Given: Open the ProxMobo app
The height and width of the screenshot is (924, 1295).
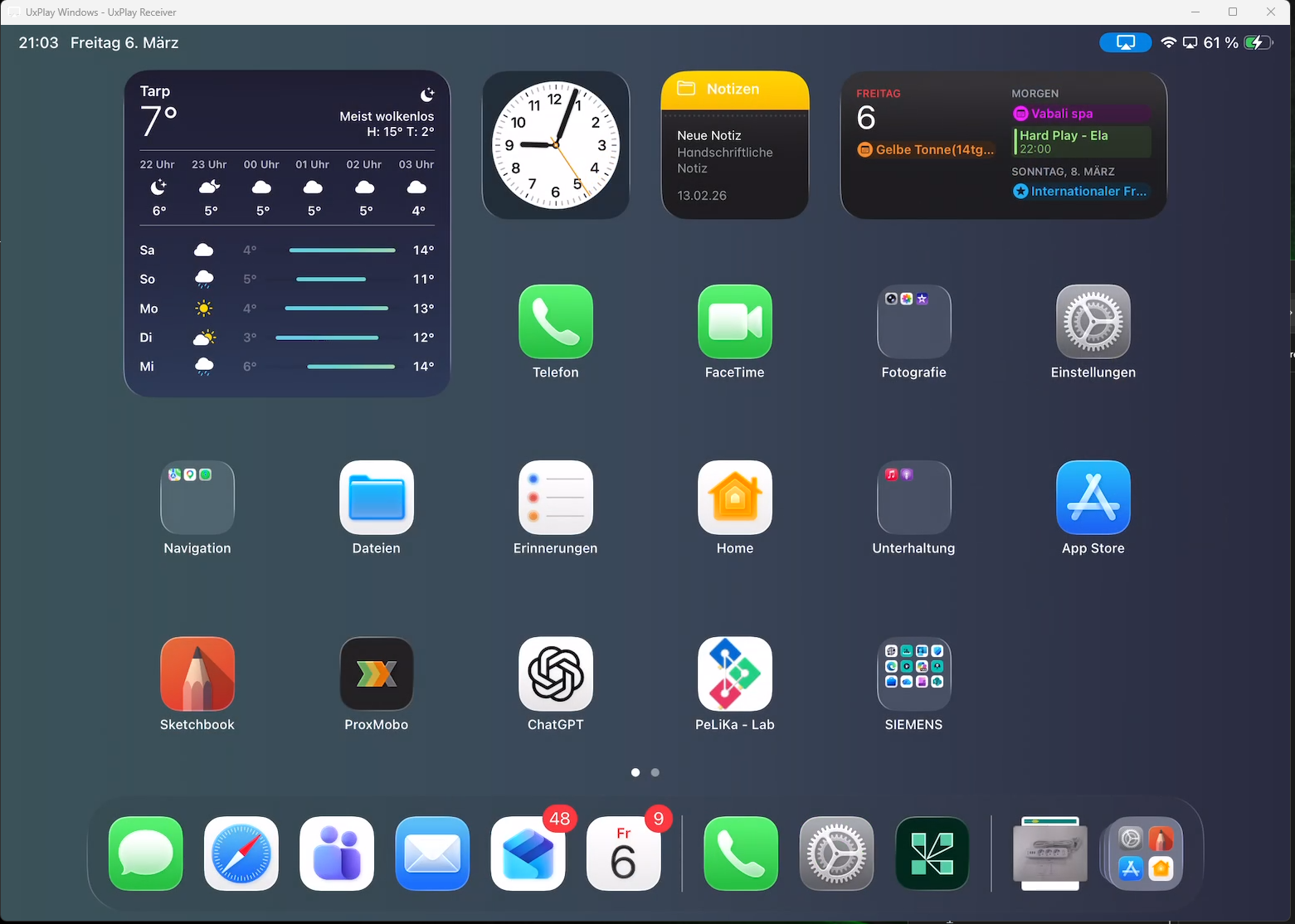Looking at the screenshot, I should click(x=376, y=674).
